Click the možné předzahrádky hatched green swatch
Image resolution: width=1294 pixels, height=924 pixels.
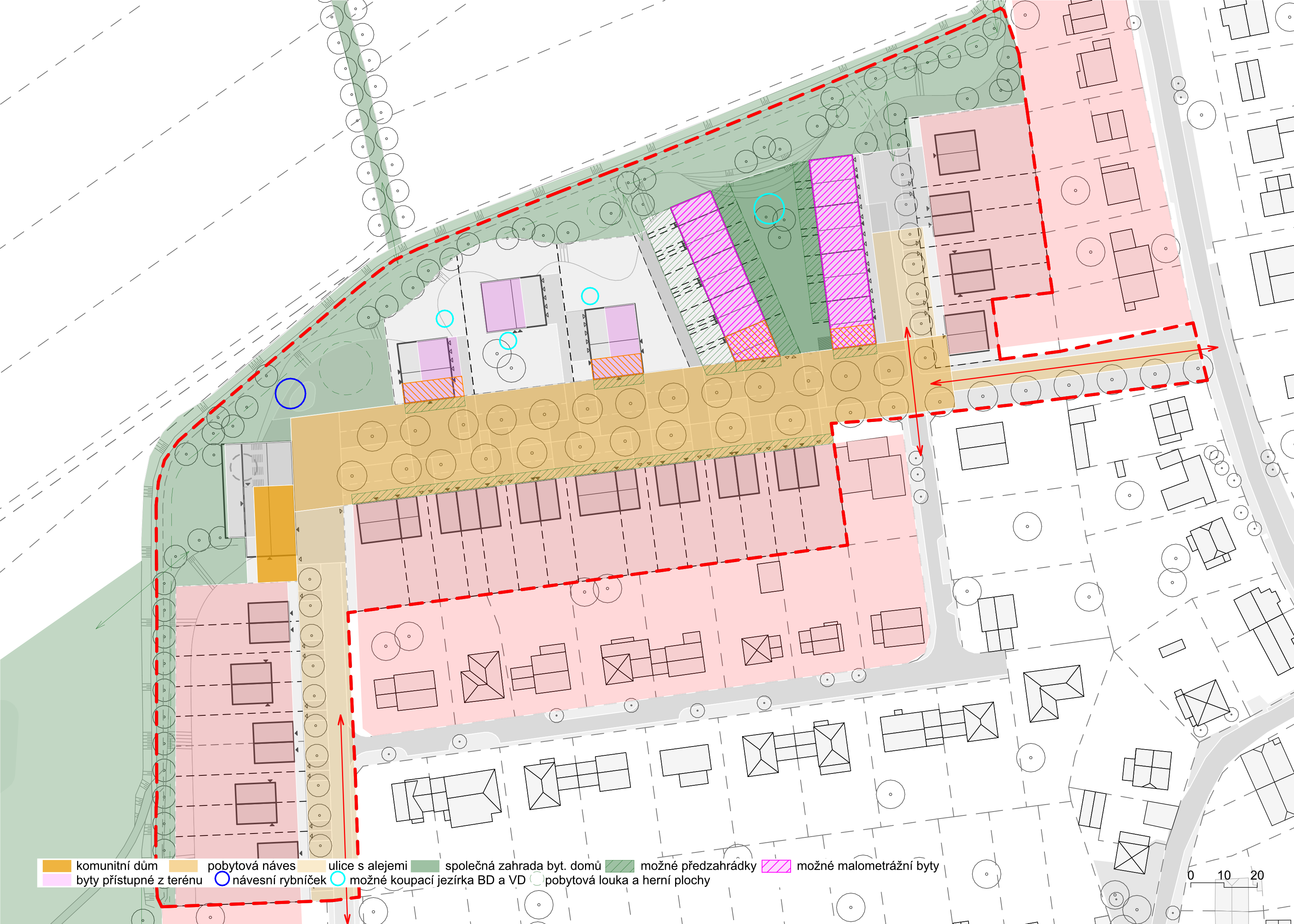click(x=620, y=866)
